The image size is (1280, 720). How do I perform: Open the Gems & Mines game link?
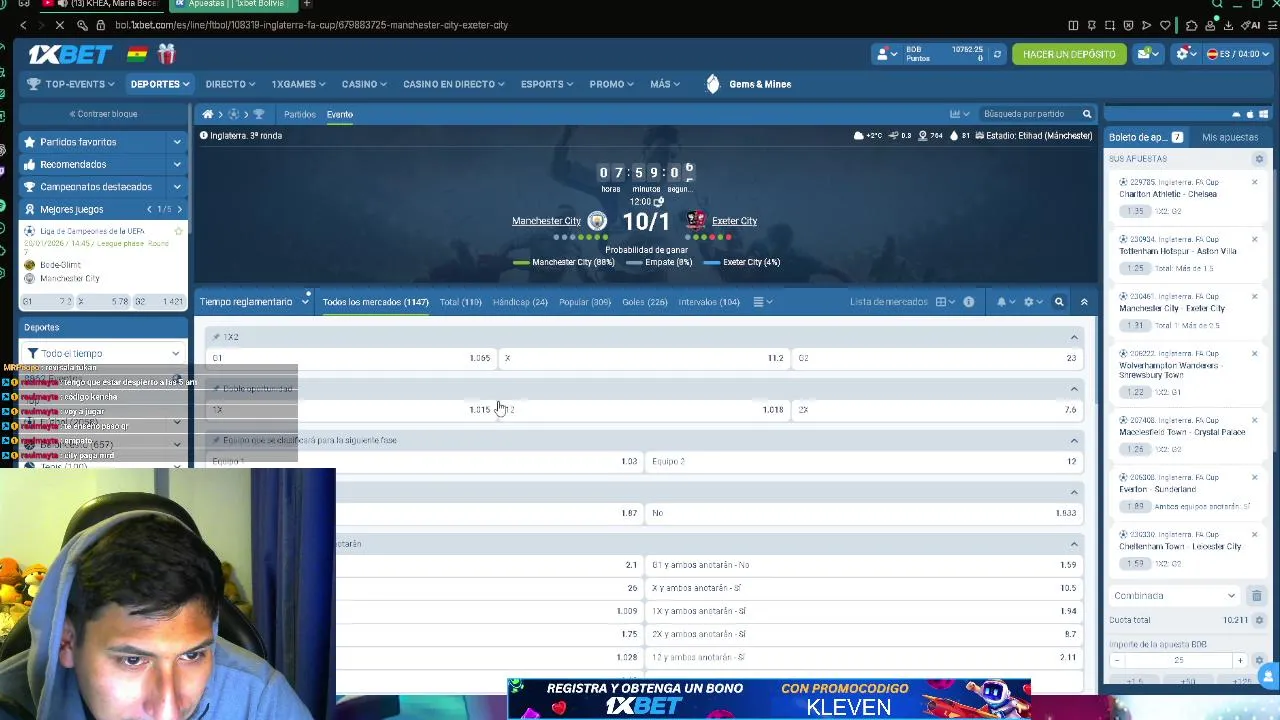click(x=749, y=84)
